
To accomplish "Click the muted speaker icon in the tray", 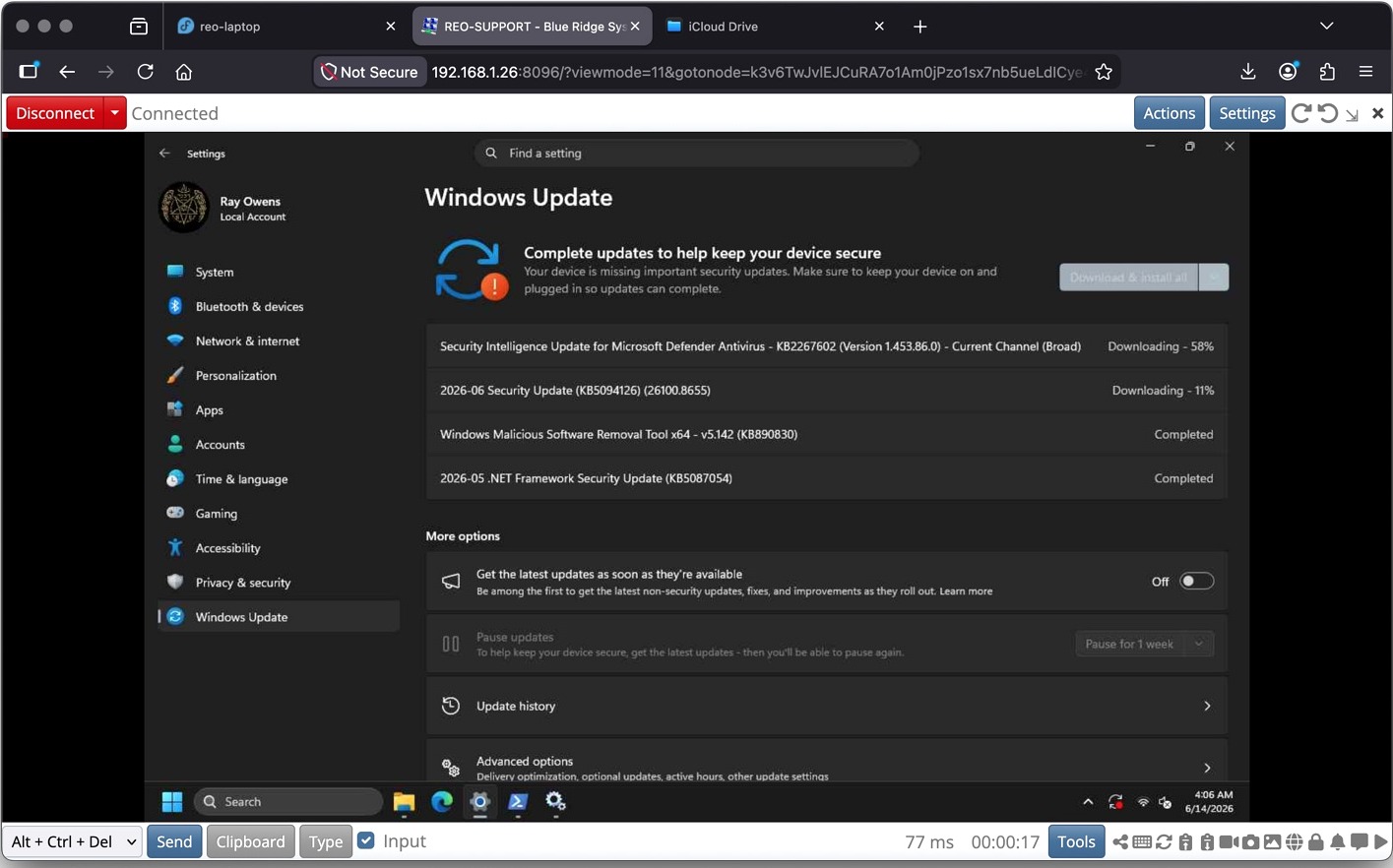I will coord(1166,802).
